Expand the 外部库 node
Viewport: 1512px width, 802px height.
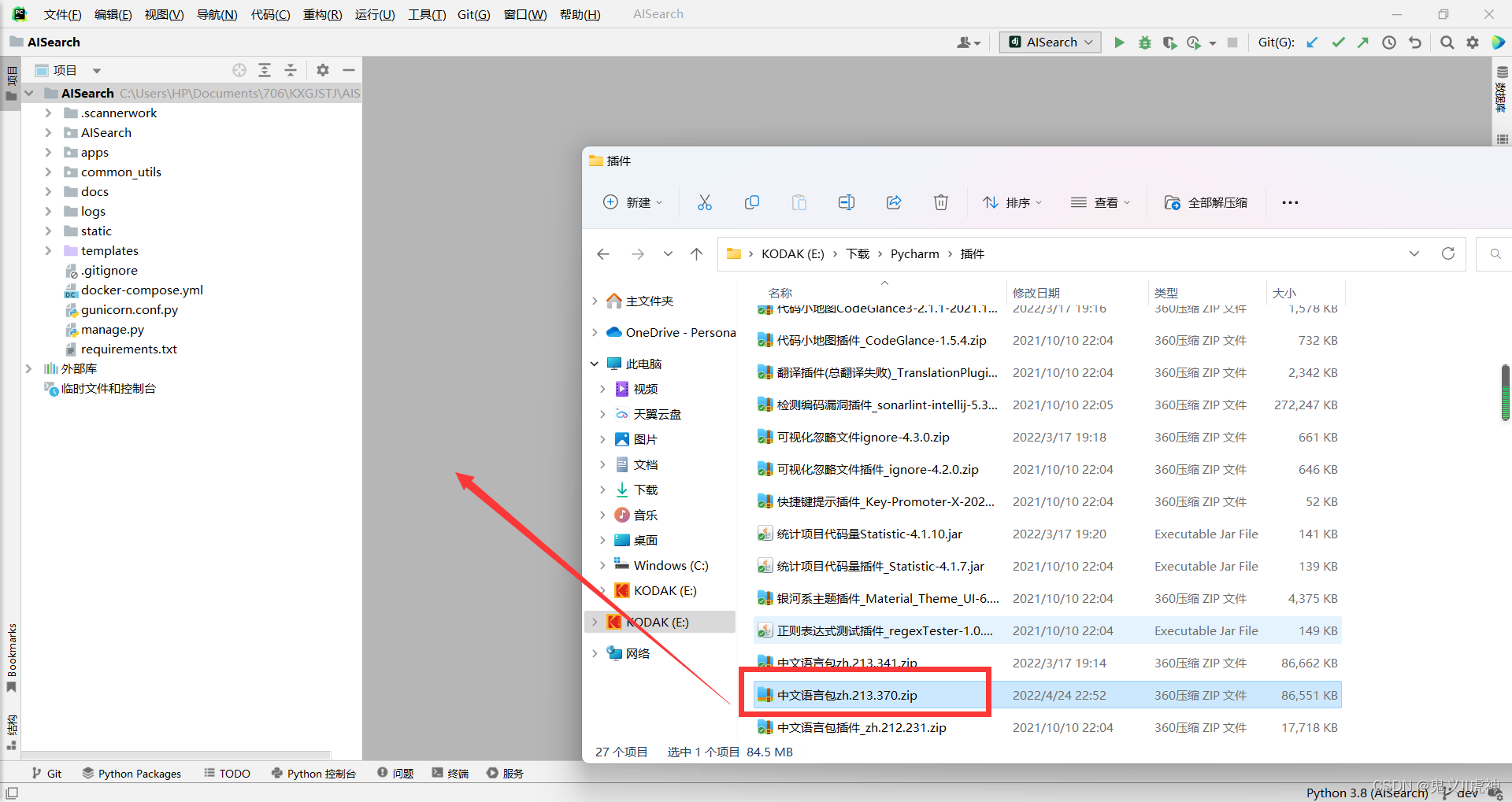(29, 368)
